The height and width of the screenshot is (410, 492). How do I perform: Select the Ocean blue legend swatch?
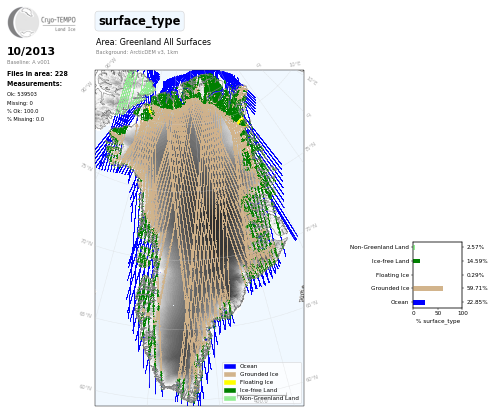coord(230,366)
